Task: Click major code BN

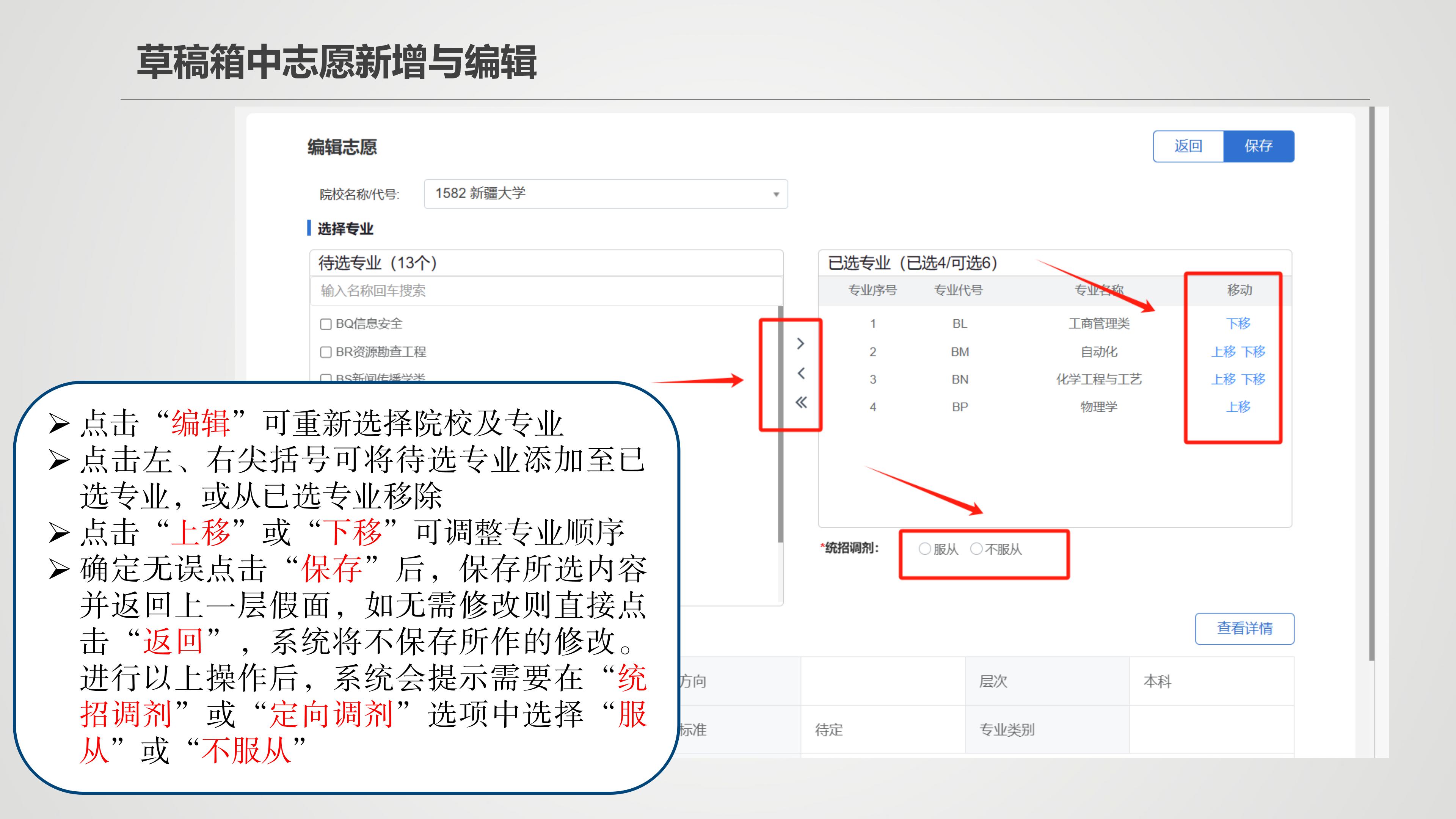Action: point(960,379)
